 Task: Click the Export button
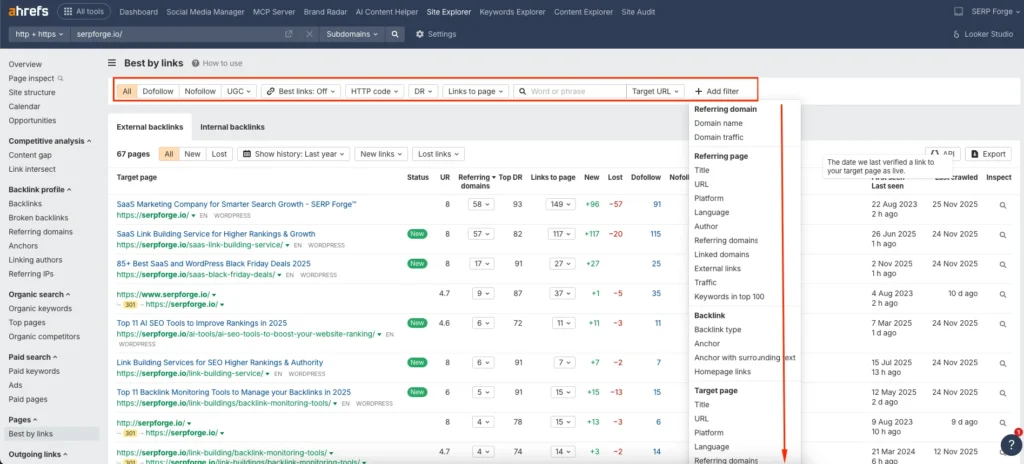988,154
